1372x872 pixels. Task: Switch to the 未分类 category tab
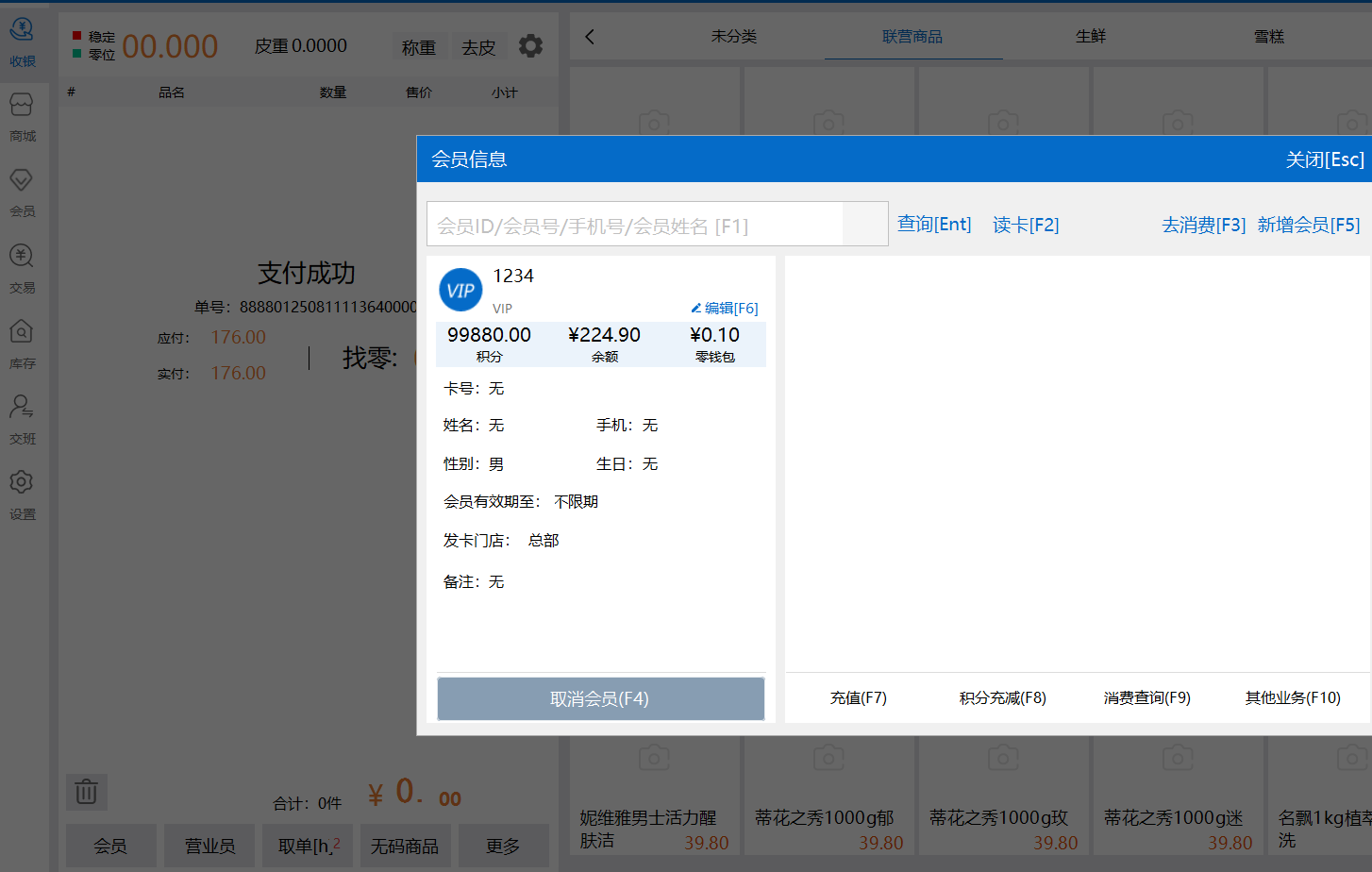point(734,37)
